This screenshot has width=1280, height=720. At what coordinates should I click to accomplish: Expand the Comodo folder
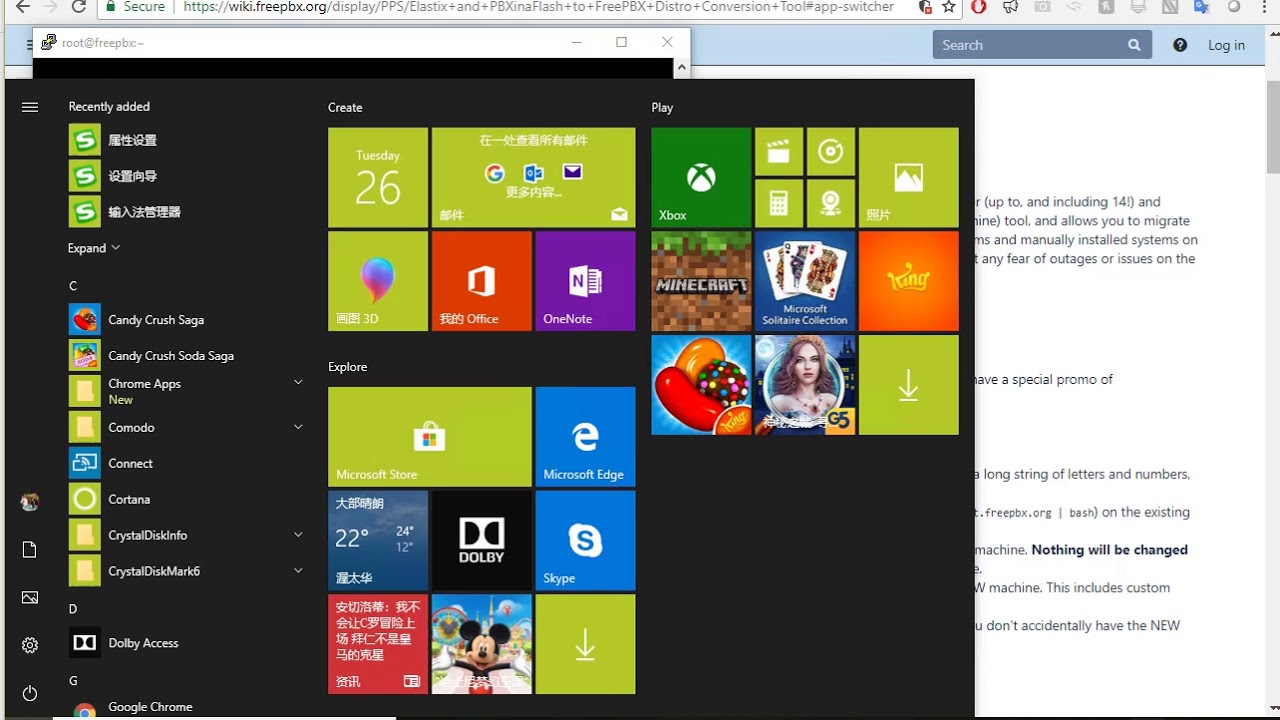[x=298, y=427]
